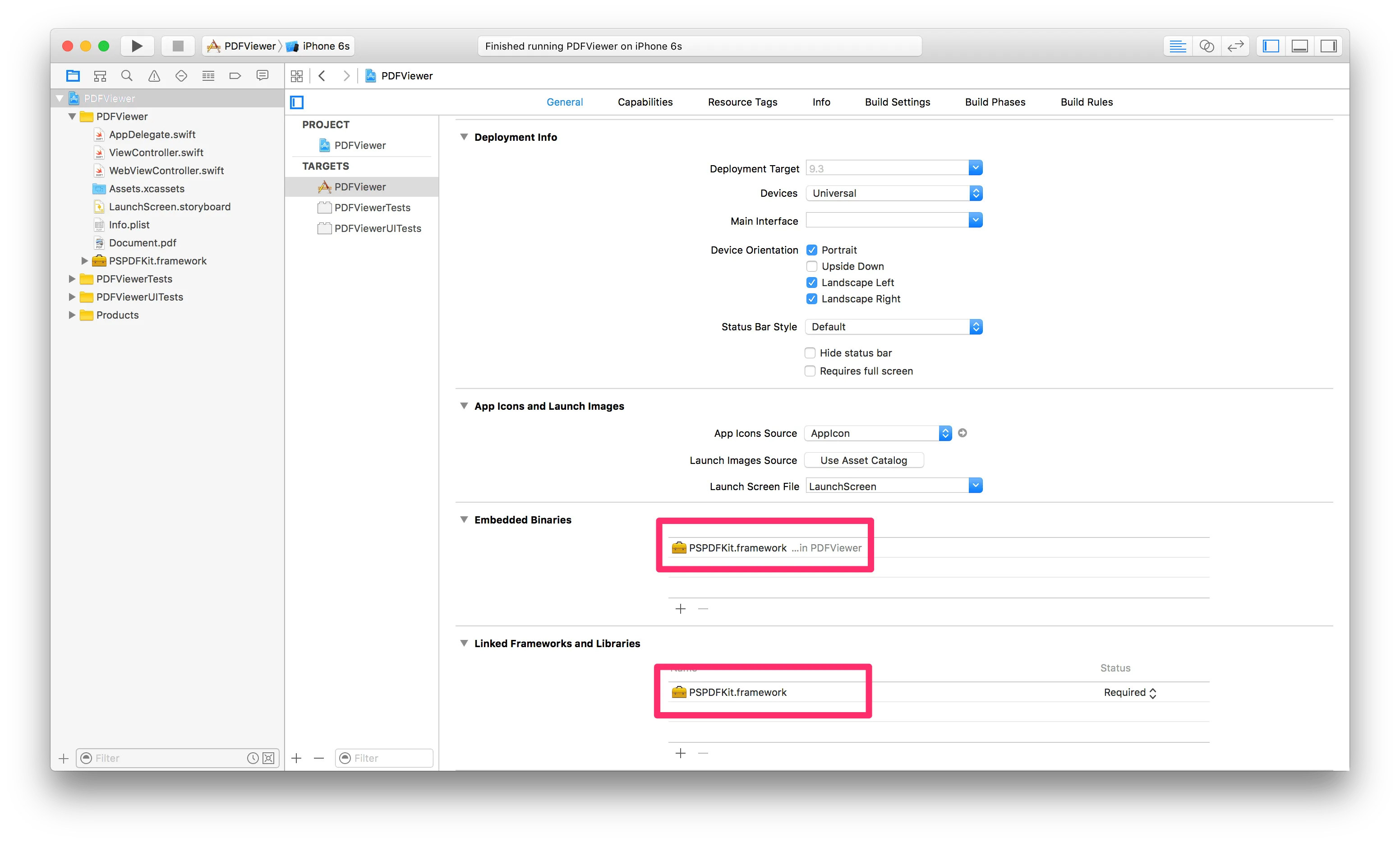The image size is (1400, 843).
Task: Switch to the Assistant editor
Action: coord(1207,46)
